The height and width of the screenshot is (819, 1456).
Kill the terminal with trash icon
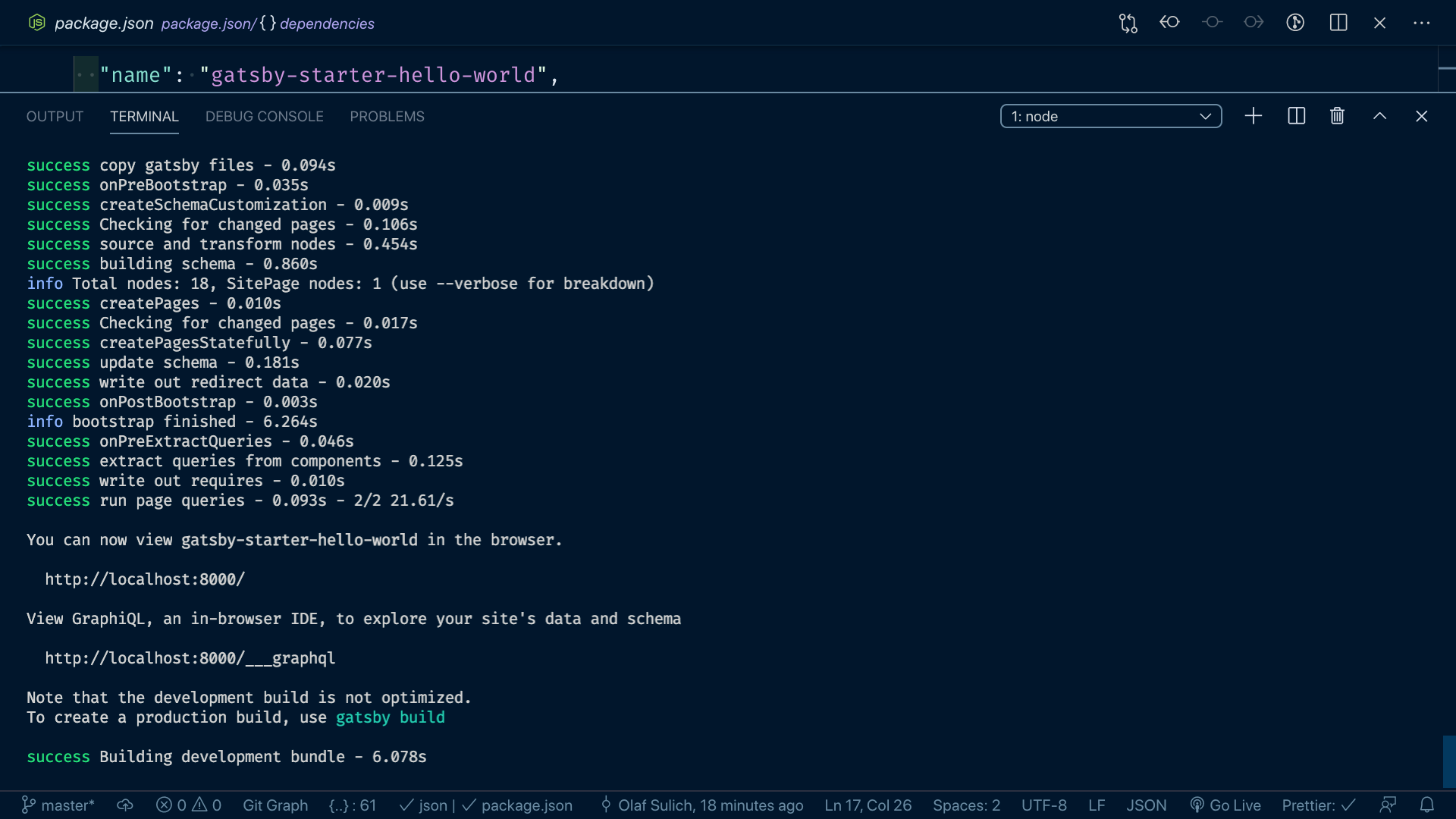click(x=1338, y=116)
